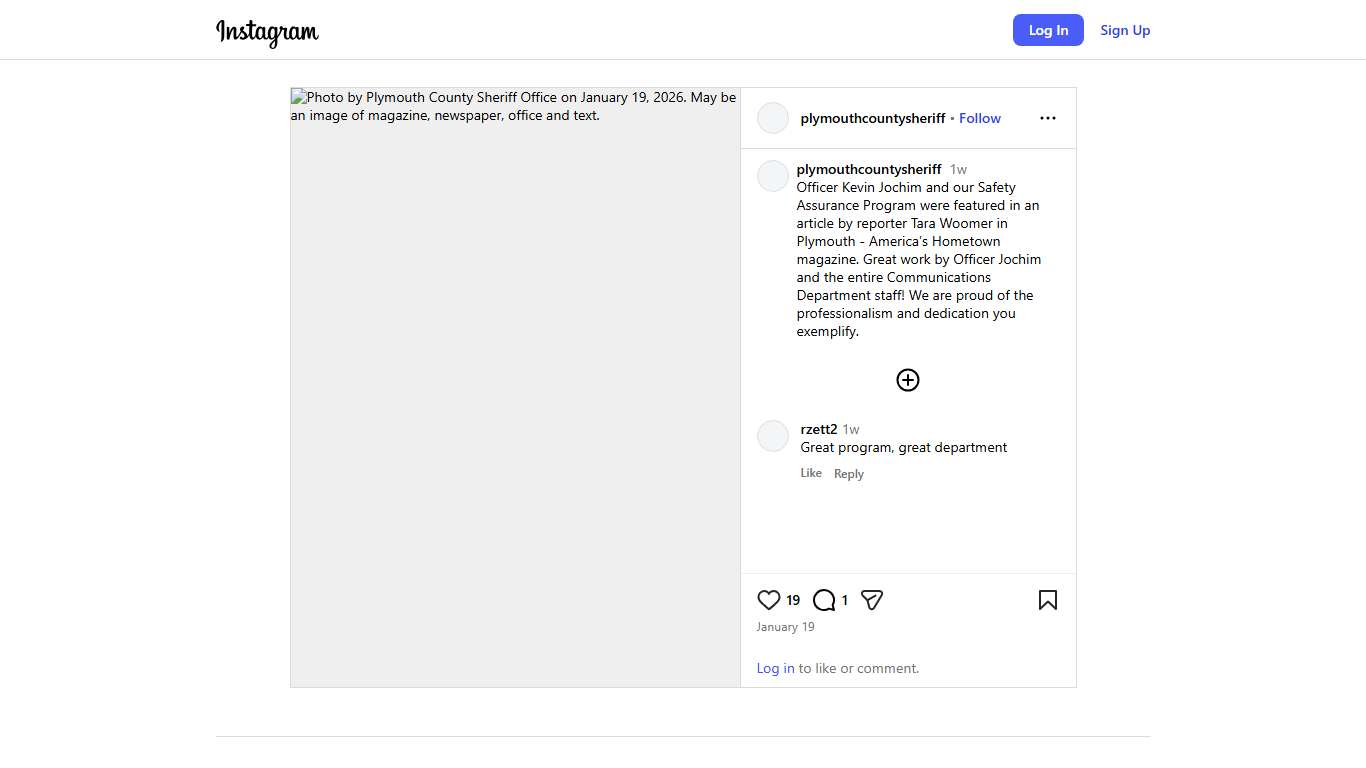Click the "Log in" link near comment prompt

coord(775,668)
